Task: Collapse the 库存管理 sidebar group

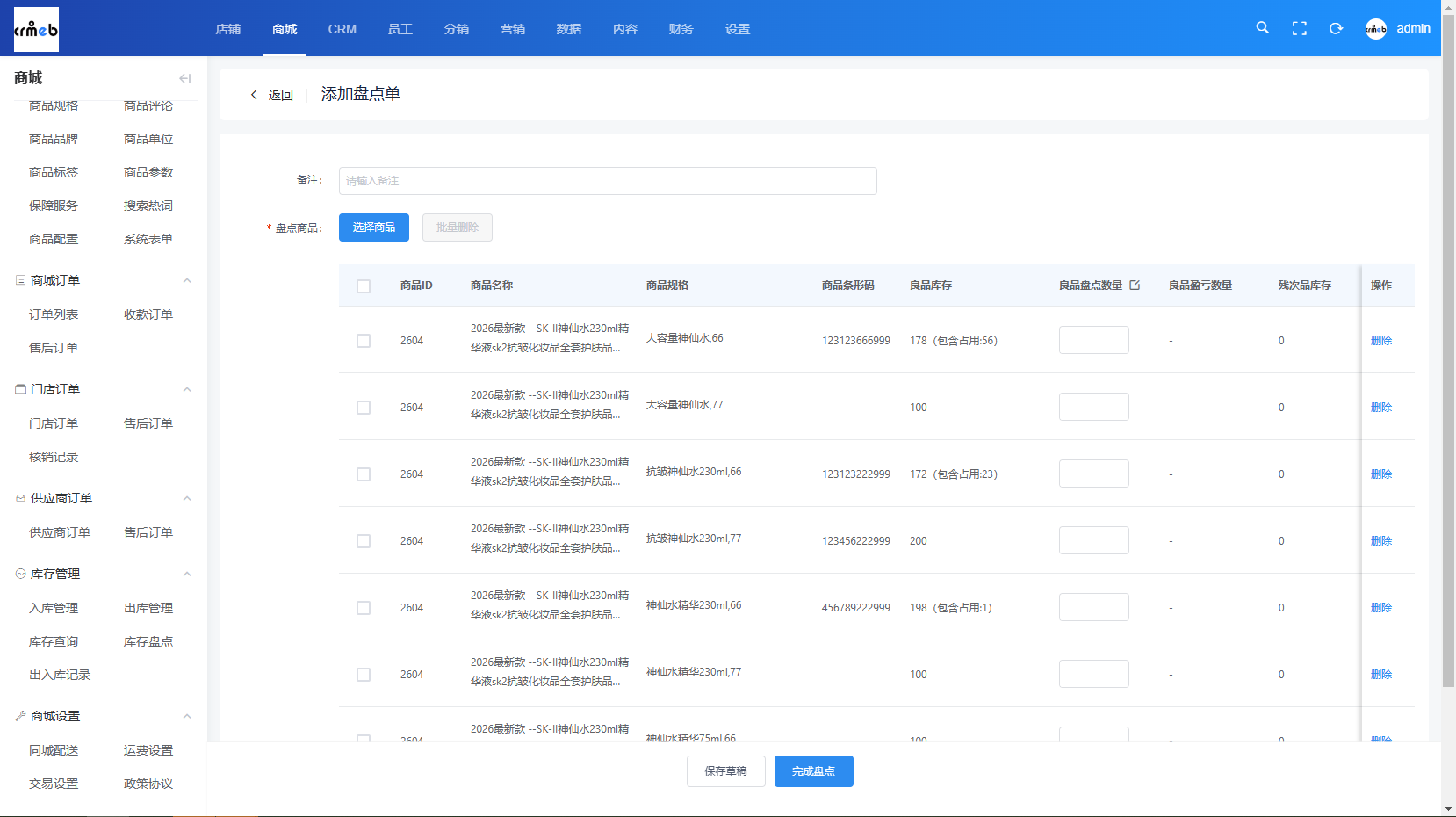Action: pos(187,574)
